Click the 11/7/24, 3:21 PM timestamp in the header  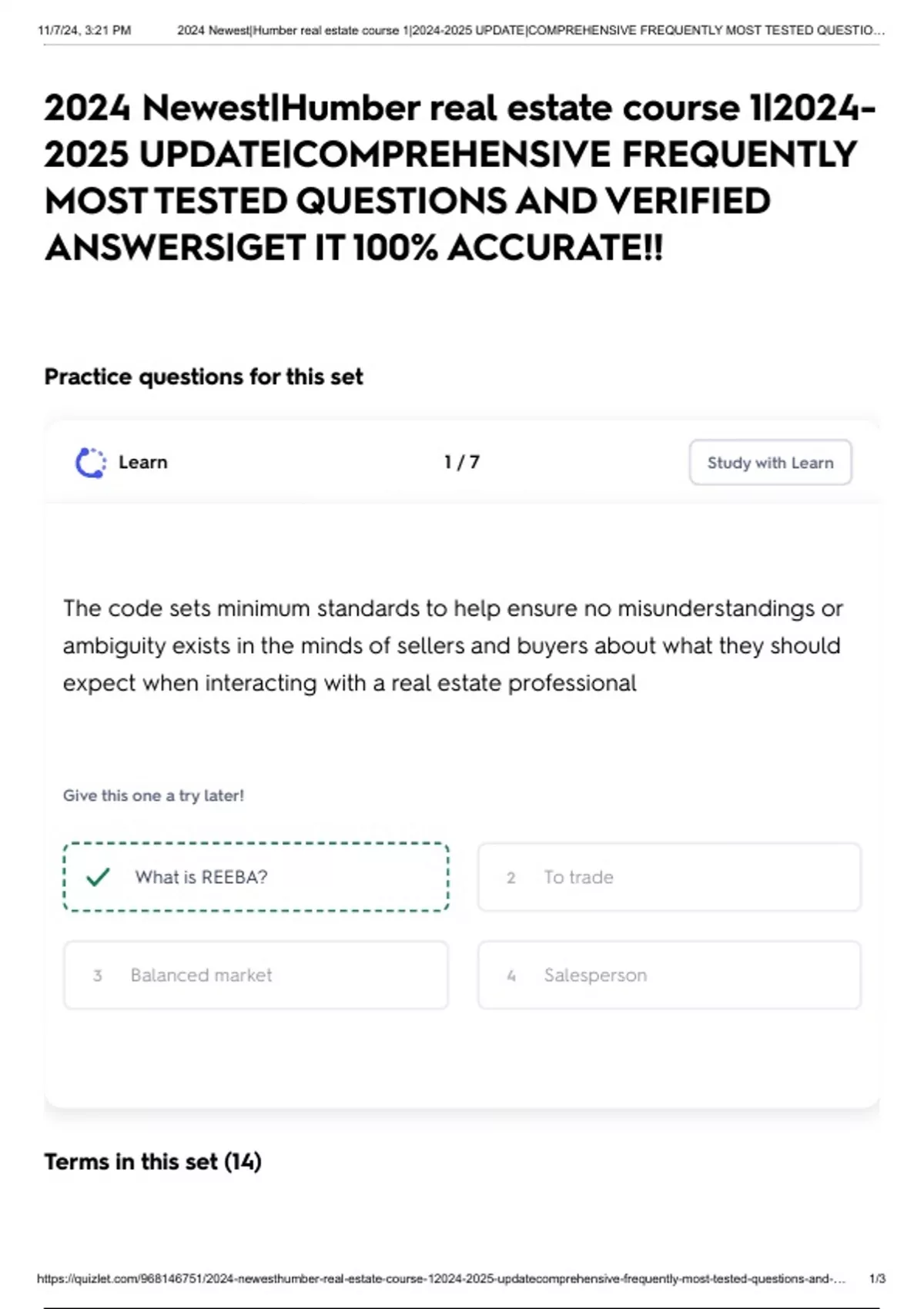[85, 31]
